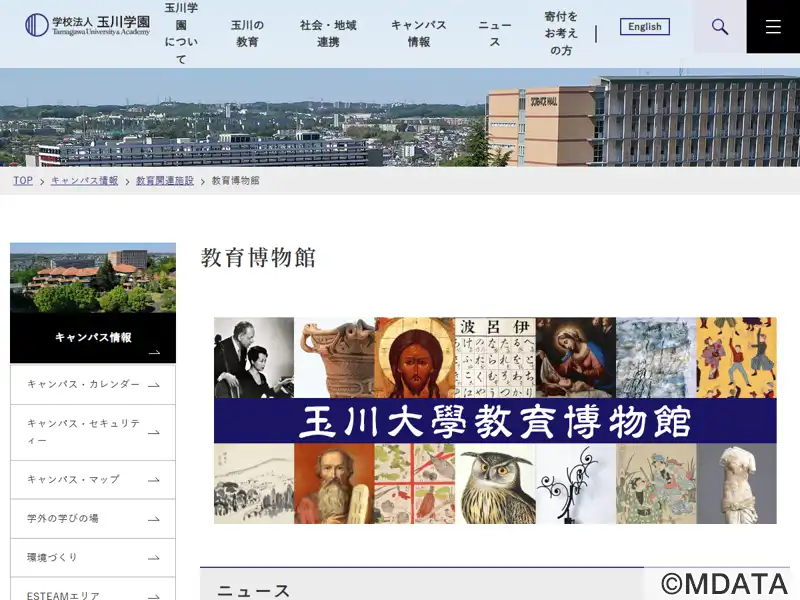800x600 pixels.
Task: Click the 玉川大學教育博物館 banner image
Action: click(495, 420)
